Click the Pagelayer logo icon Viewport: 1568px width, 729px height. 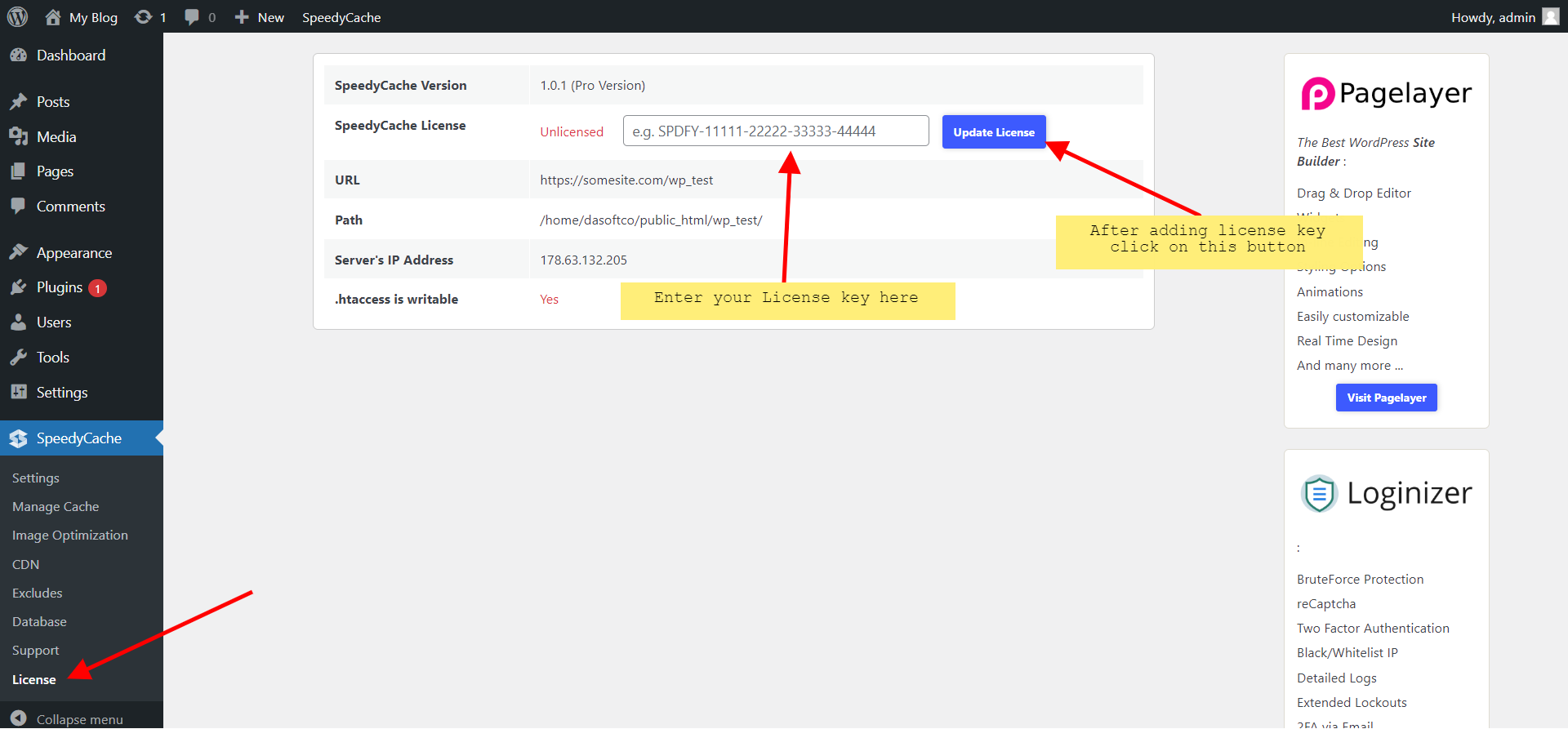[x=1317, y=94]
